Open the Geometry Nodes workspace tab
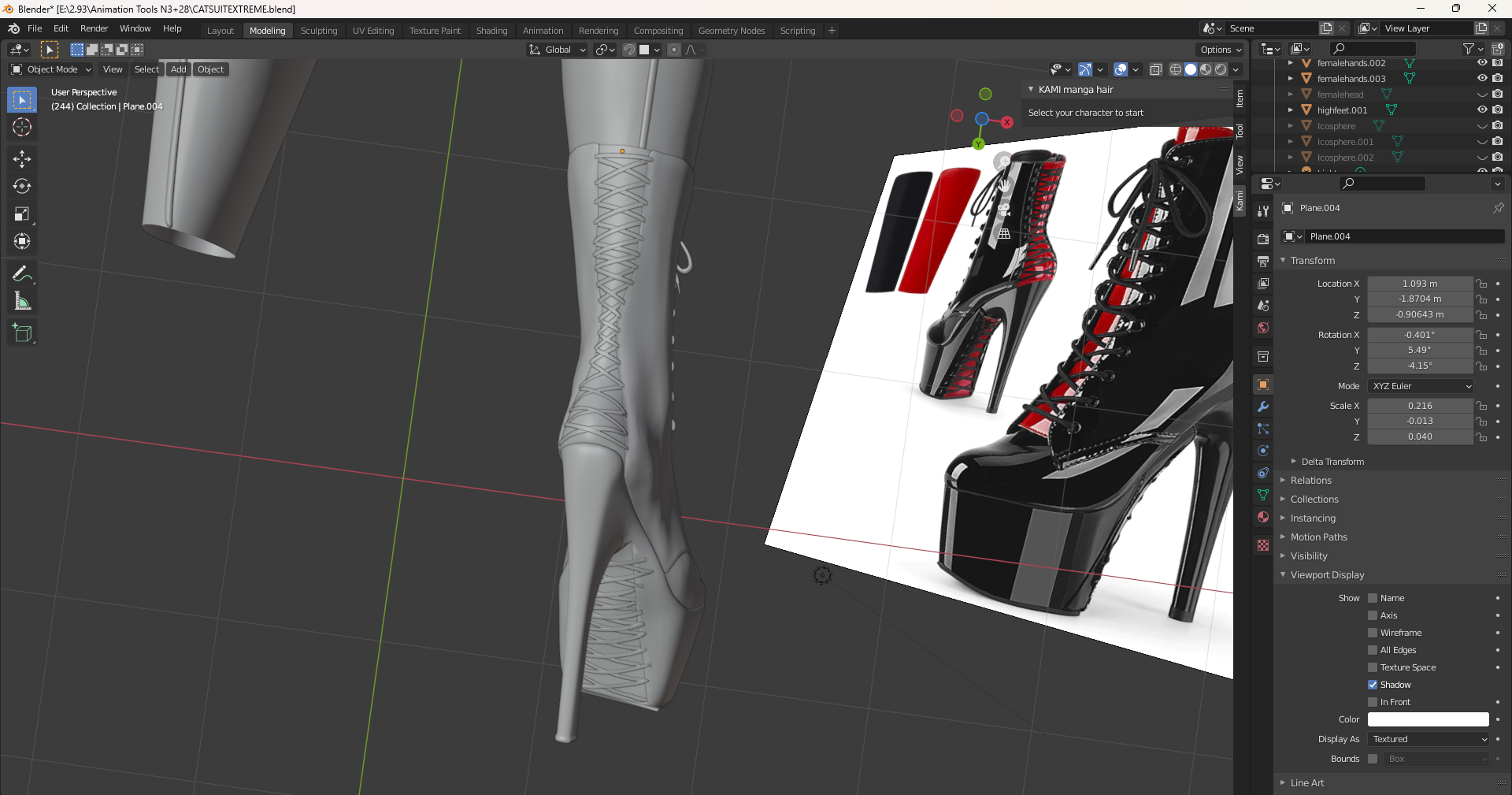The width and height of the screenshot is (1512, 795). [732, 31]
